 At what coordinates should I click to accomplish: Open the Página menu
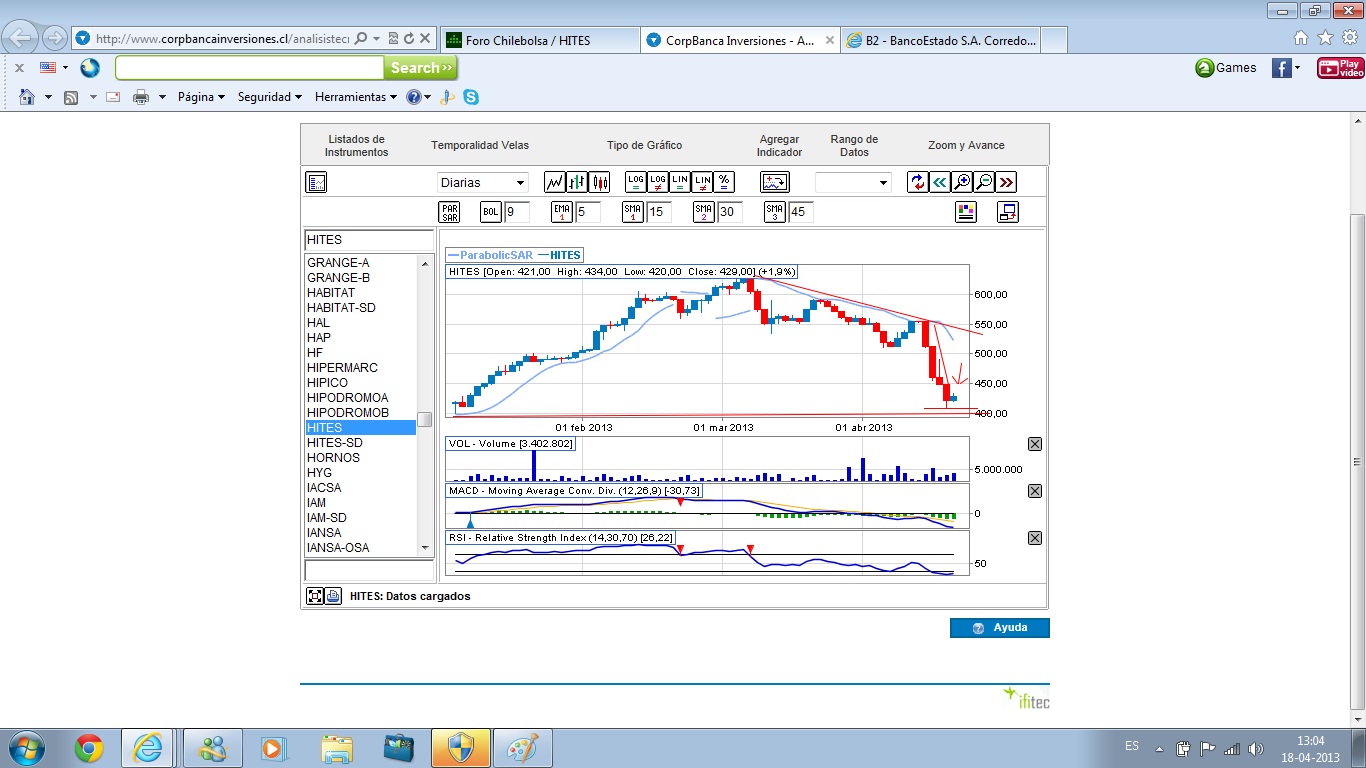click(x=201, y=97)
